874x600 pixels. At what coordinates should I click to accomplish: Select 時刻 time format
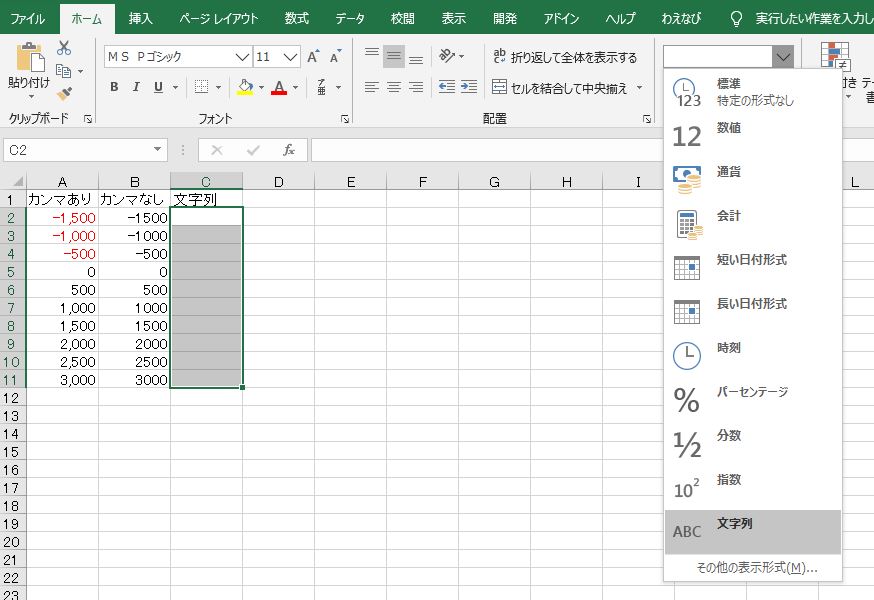coord(752,356)
